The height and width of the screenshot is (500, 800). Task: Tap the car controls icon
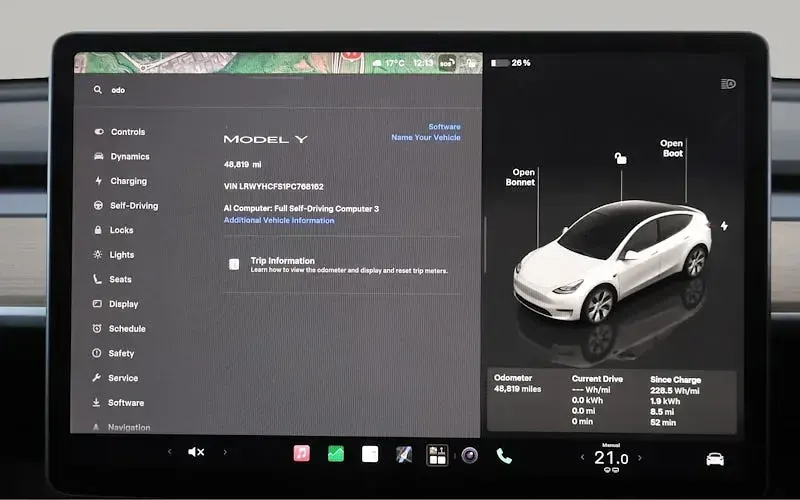(x=715, y=459)
